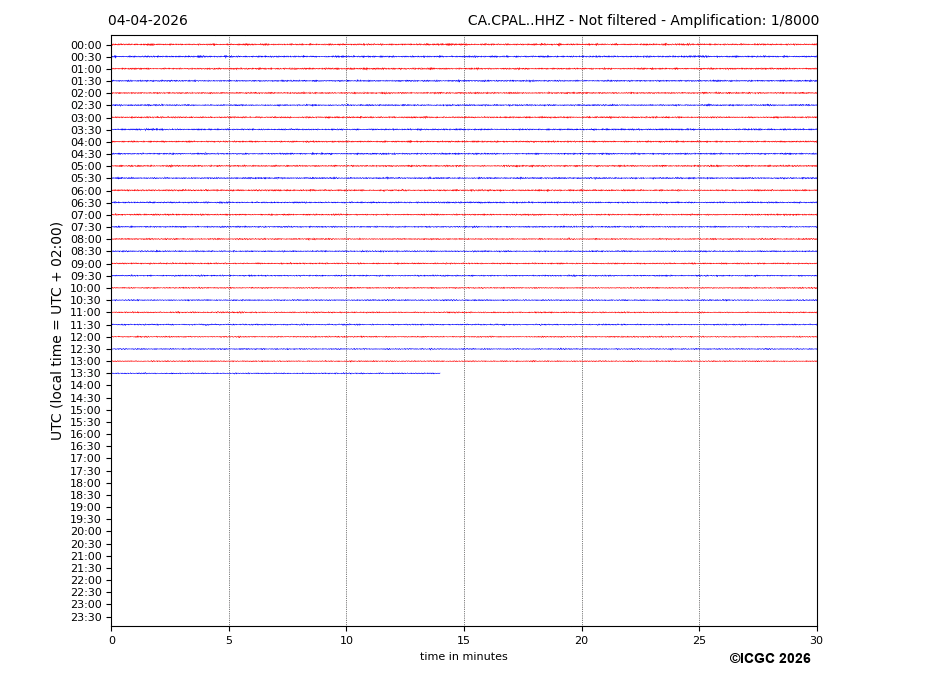Click the 21:00 row time label
927x696 pixels.
pos(86,556)
